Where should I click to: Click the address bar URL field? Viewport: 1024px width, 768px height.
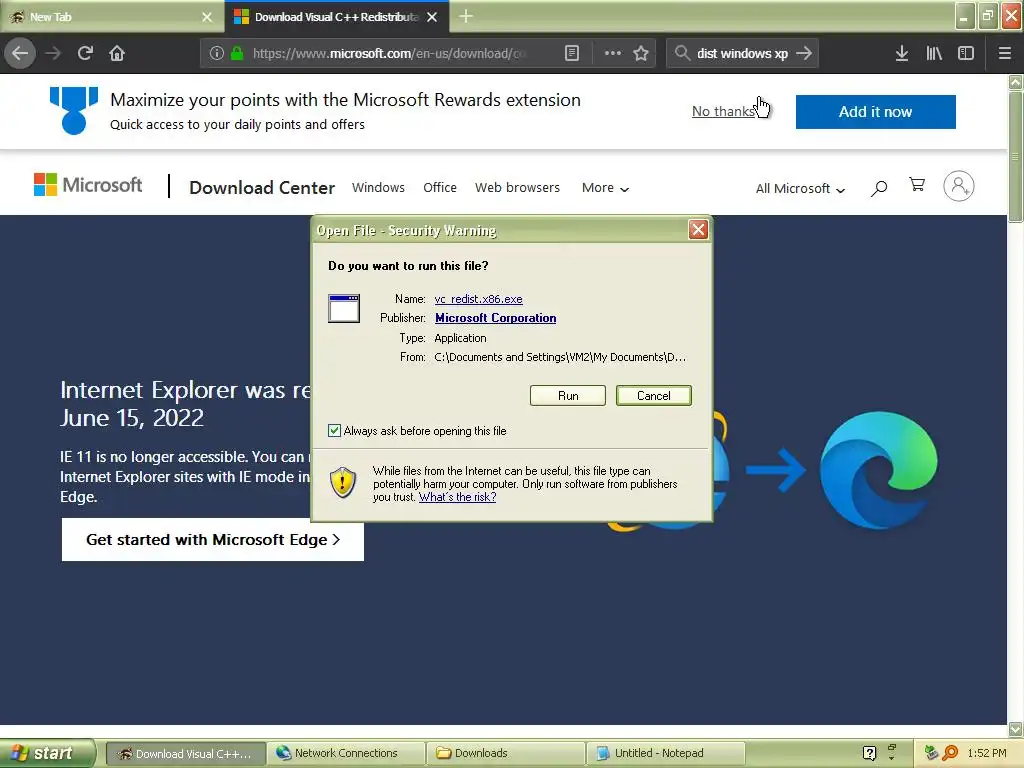coord(389,53)
